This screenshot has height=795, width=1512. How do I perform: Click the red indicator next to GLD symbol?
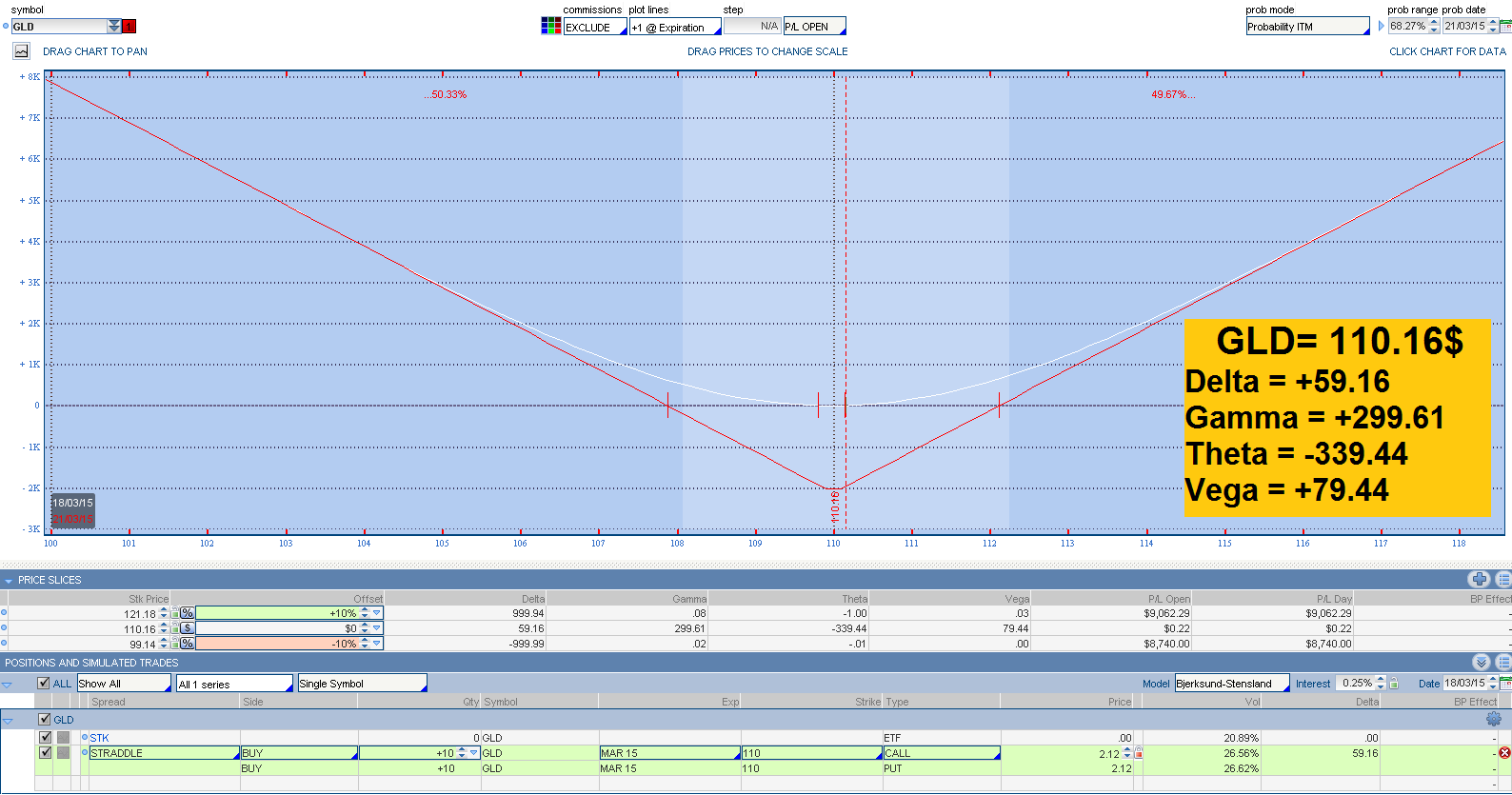pyautogui.click(x=129, y=27)
